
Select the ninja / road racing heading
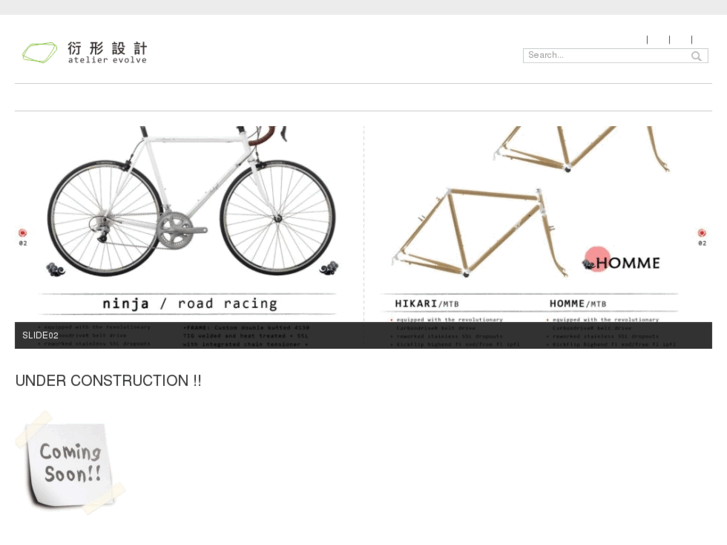190,303
